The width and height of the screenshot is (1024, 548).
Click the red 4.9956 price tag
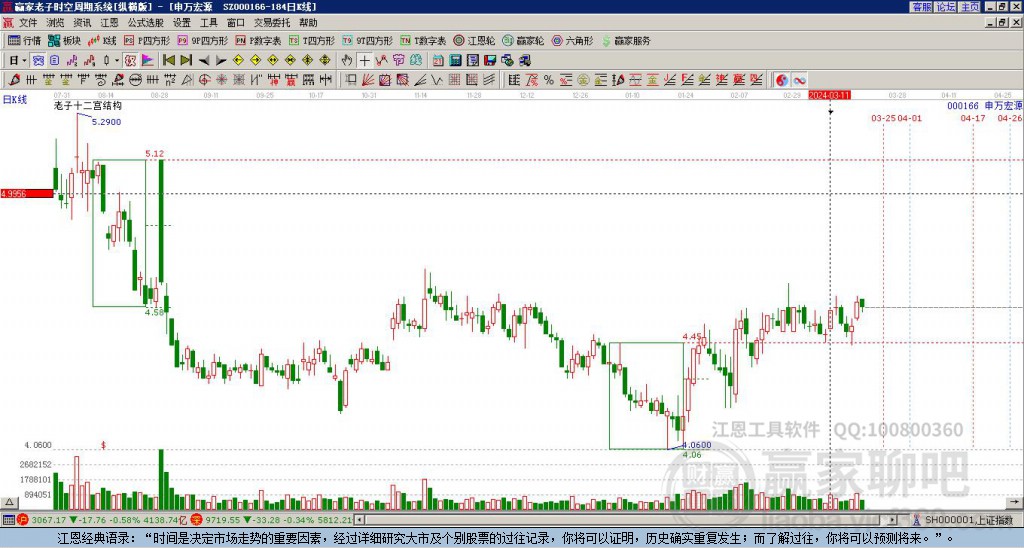tap(27, 193)
